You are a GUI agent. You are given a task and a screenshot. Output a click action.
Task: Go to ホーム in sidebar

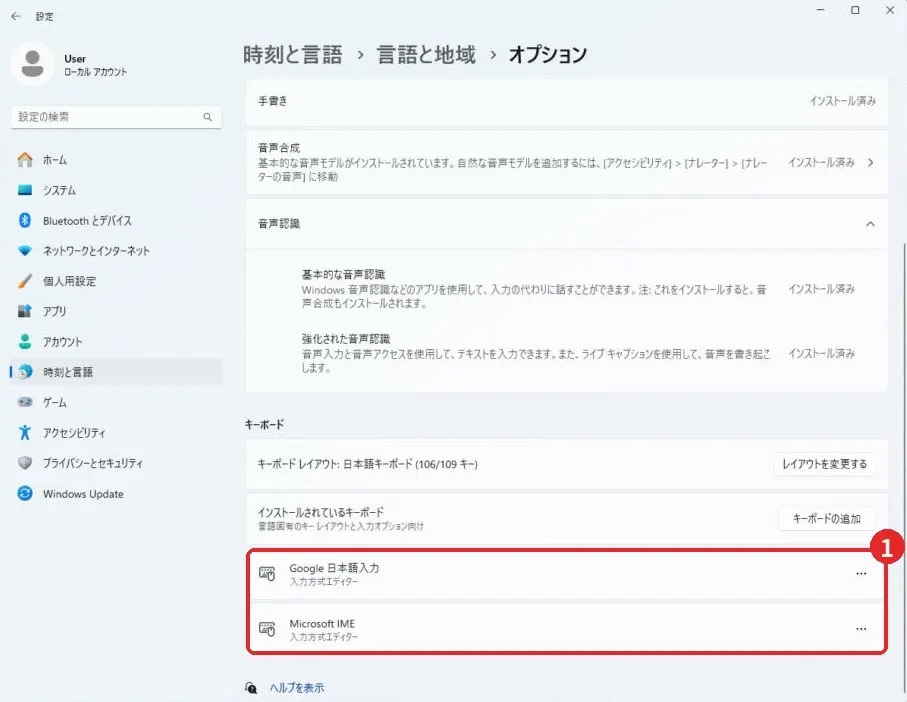[x=116, y=160]
